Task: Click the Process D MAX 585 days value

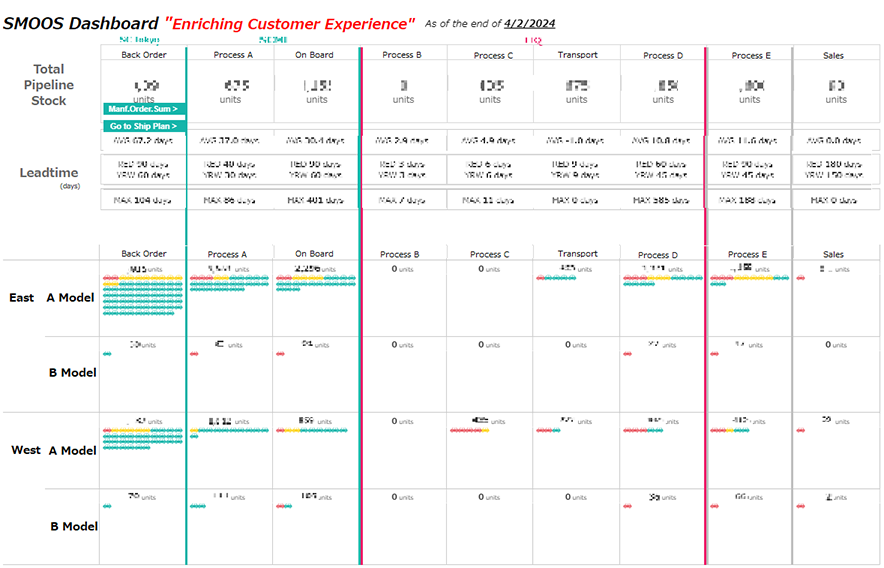Action: coord(663,200)
